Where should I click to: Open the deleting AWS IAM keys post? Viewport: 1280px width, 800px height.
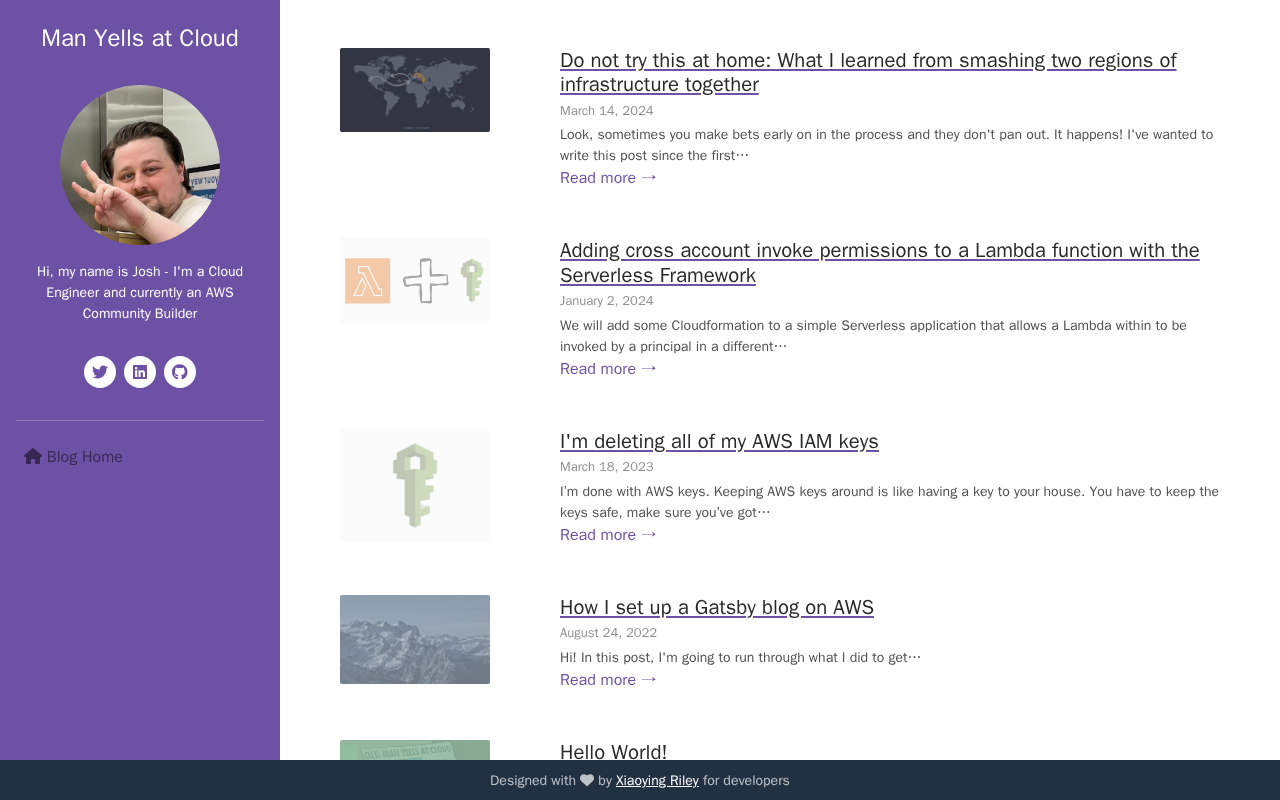click(719, 441)
